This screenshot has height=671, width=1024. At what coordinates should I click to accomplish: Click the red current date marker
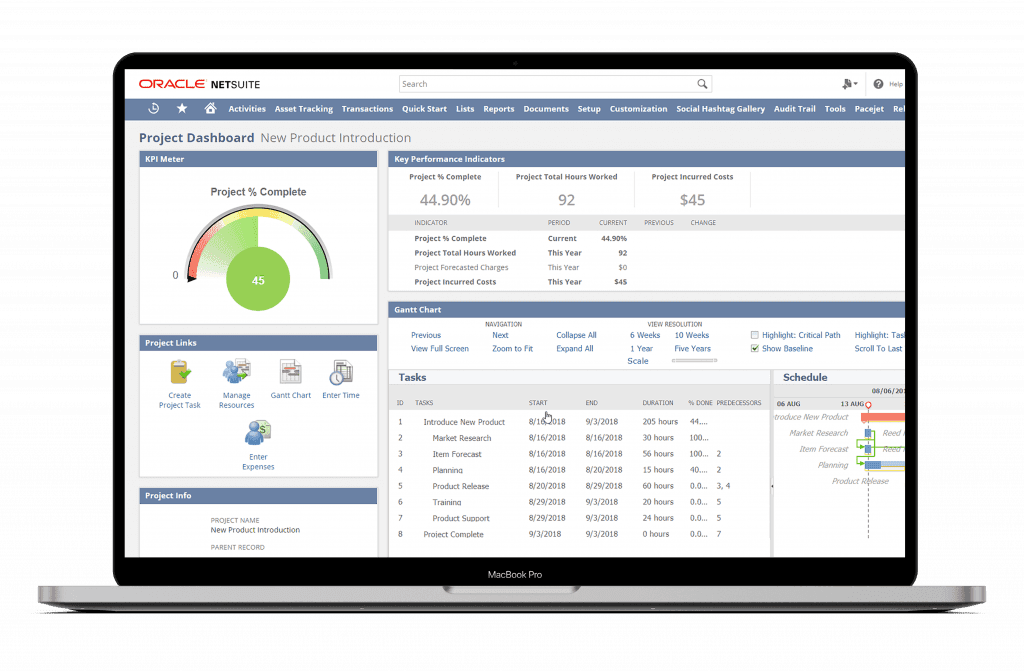coord(868,405)
